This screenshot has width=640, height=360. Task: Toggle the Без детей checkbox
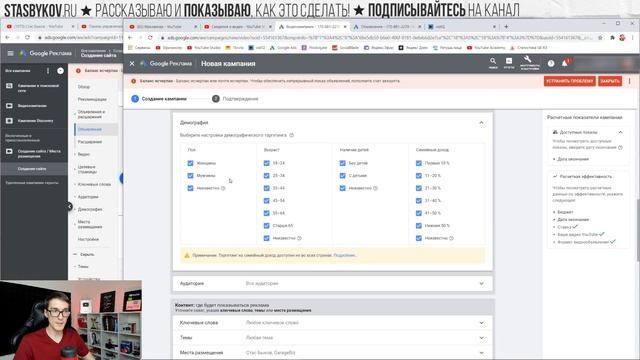click(342, 163)
